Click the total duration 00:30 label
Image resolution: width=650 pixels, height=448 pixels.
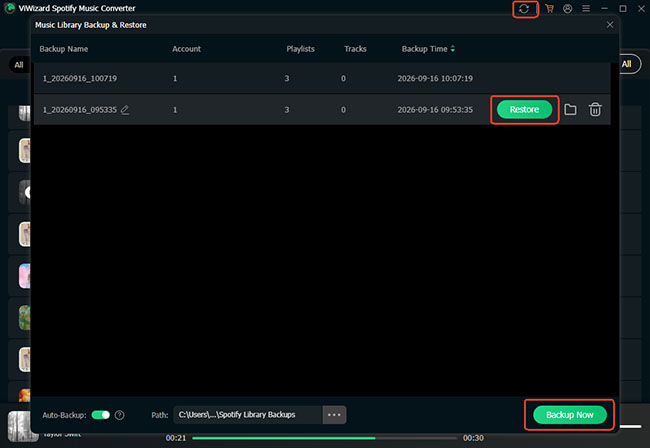tap(473, 438)
